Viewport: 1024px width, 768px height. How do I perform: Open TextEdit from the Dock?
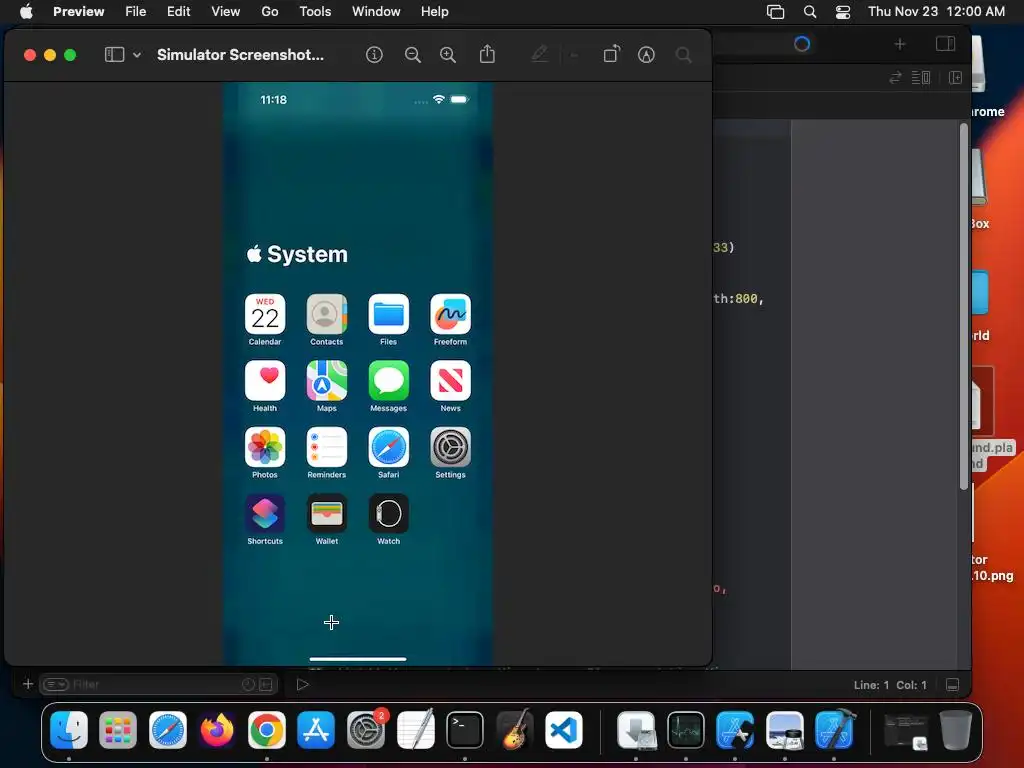click(415, 730)
